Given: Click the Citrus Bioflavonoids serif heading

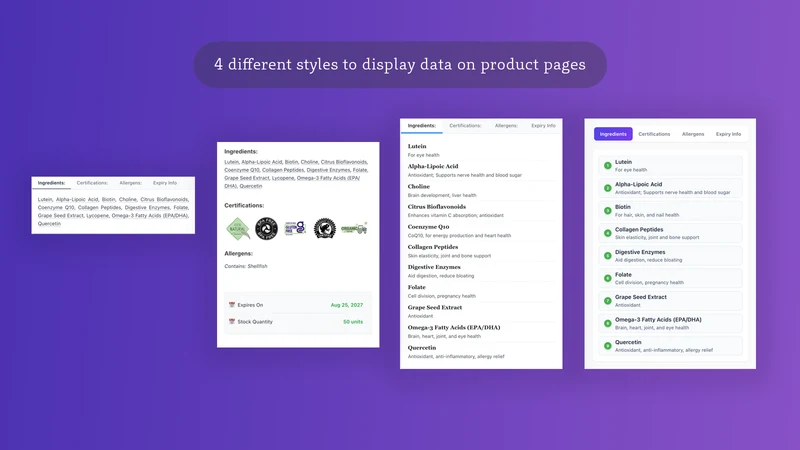Looking at the screenshot, I should pyautogui.click(x=436, y=207).
